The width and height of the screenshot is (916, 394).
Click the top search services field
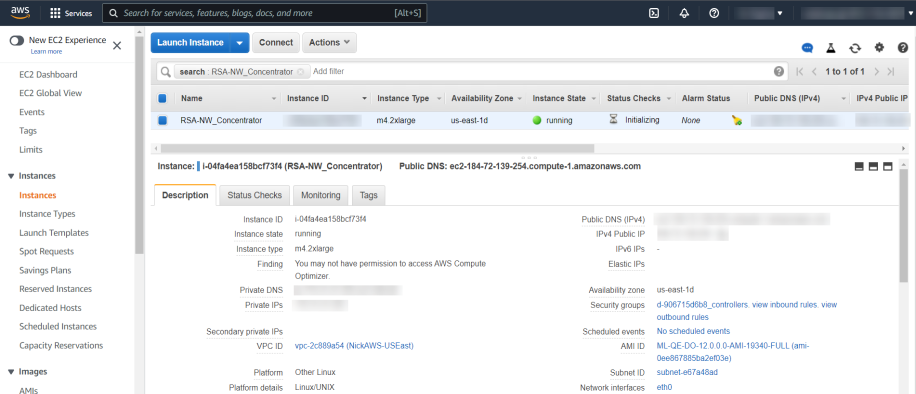pyautogui.click(x=265, y=13)
